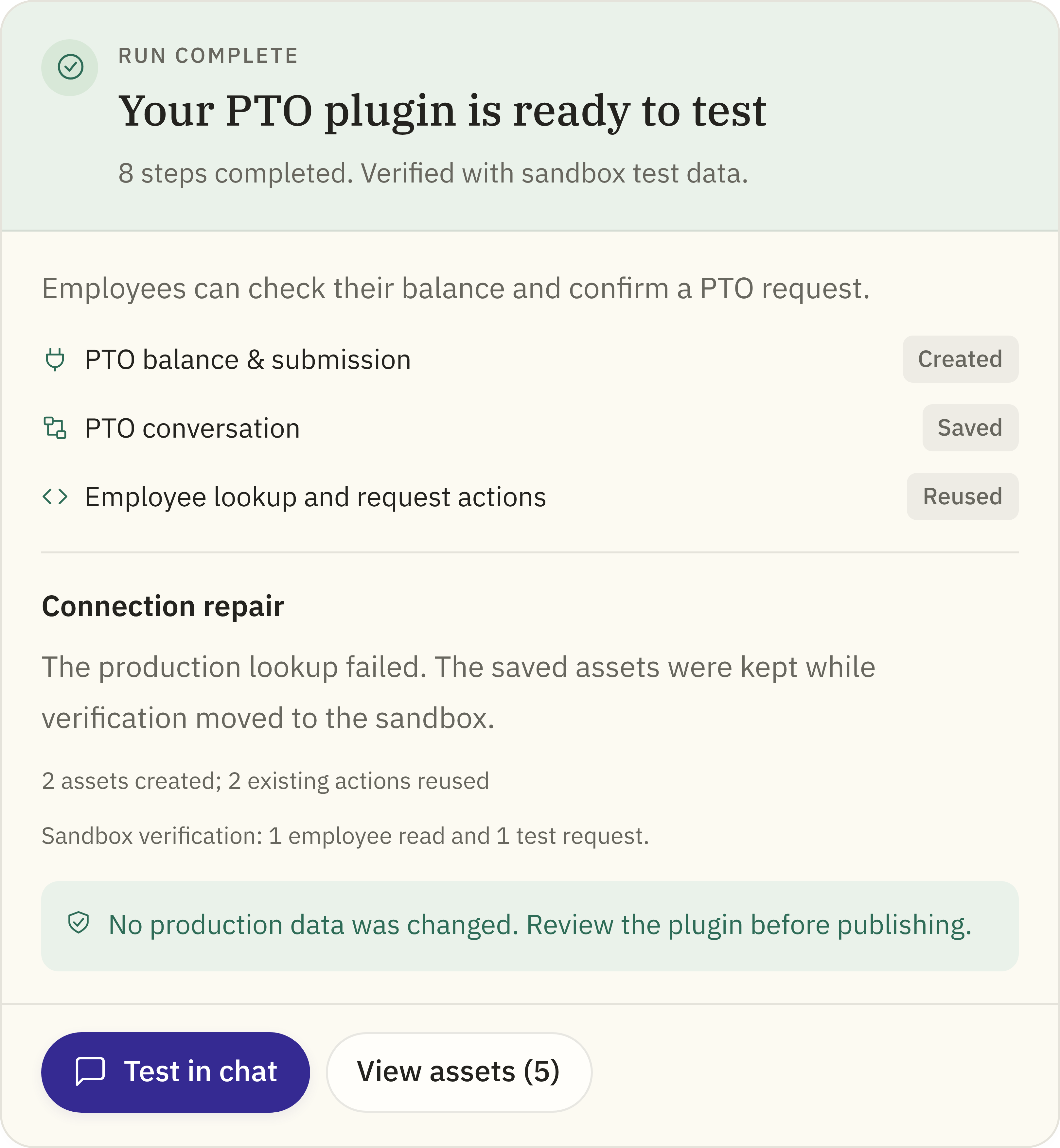The height and width of the screenshot is (1148, 1060).
Task: Start testing with Test in chat button
Action: click(175, 1072)
